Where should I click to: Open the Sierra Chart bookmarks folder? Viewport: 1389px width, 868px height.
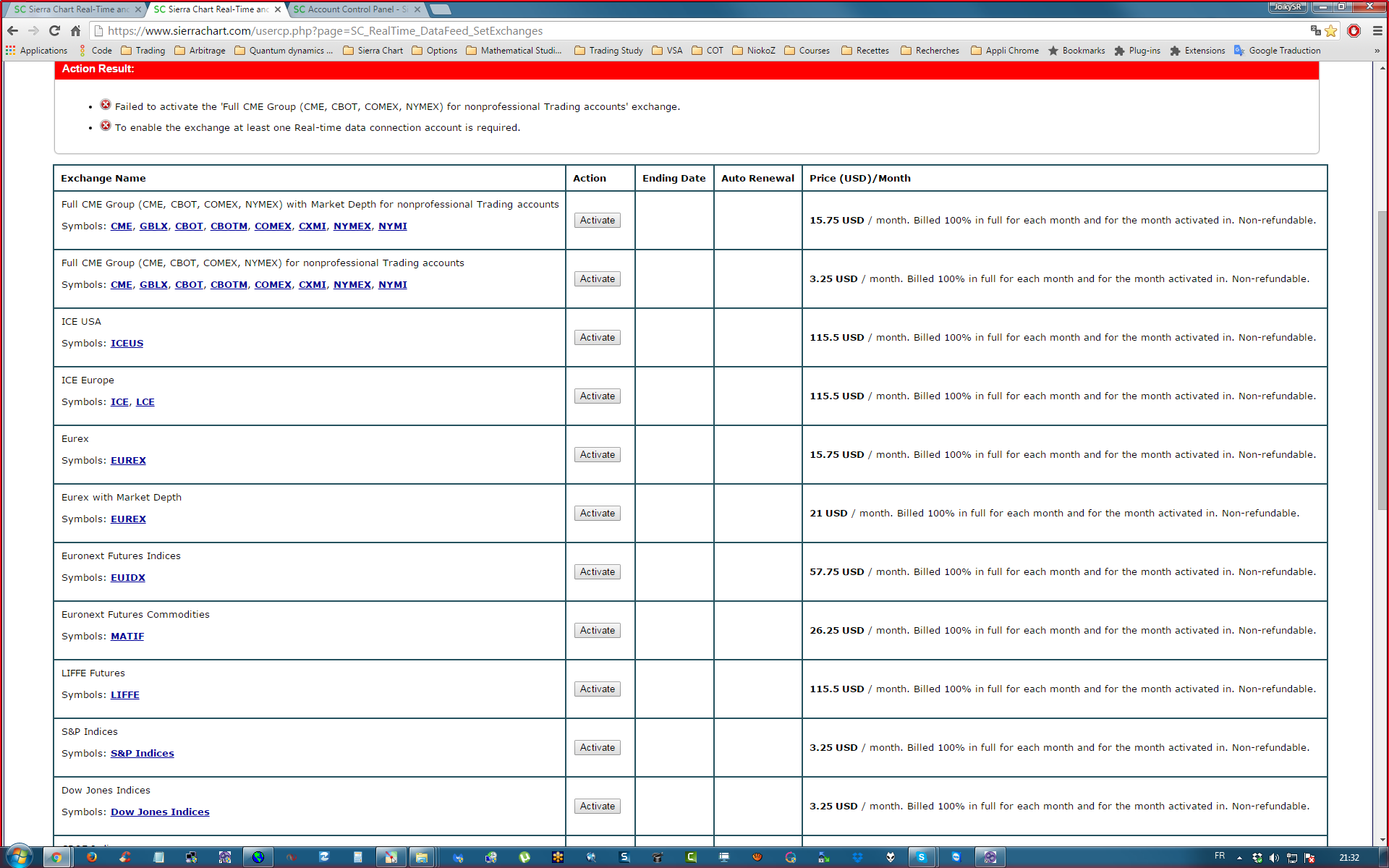[373, 51]
